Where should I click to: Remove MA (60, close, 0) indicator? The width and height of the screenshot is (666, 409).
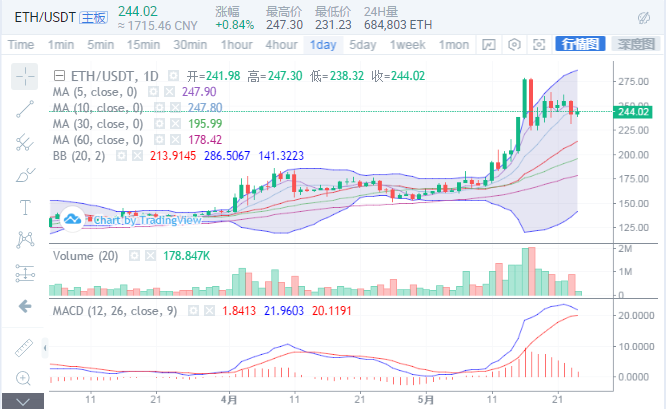point(175,140)
